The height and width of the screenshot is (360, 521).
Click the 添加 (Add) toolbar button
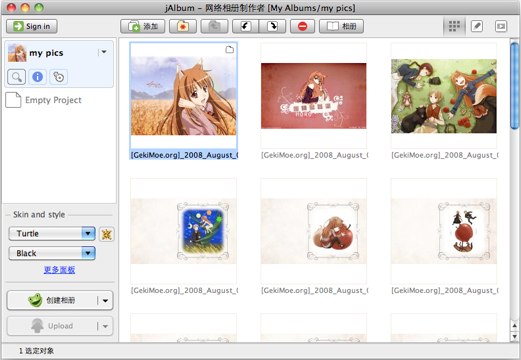(x=143, y=26)
